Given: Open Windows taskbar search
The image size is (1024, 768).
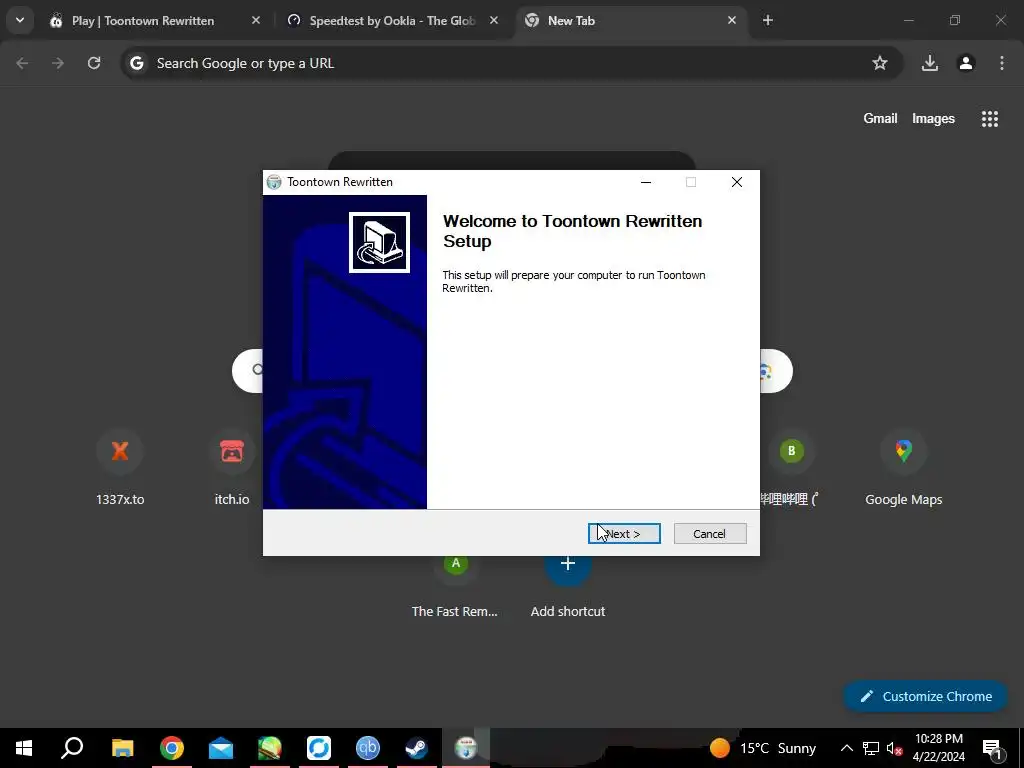Looking at the screenshot, I should click(72, 748).
